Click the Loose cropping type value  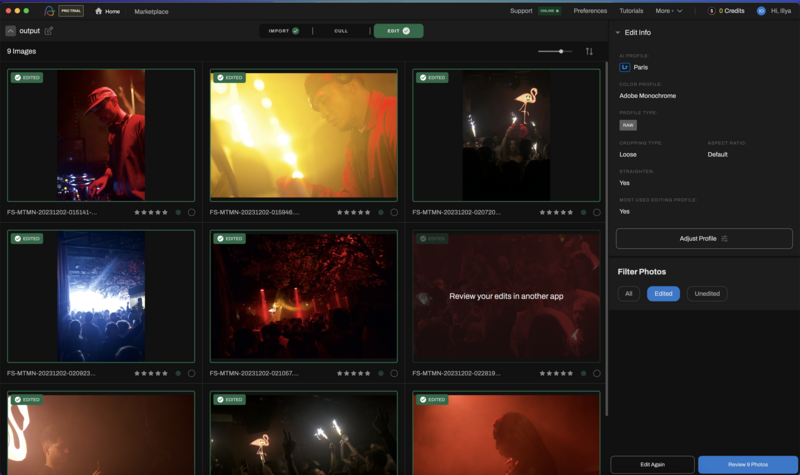pos(628,155)
